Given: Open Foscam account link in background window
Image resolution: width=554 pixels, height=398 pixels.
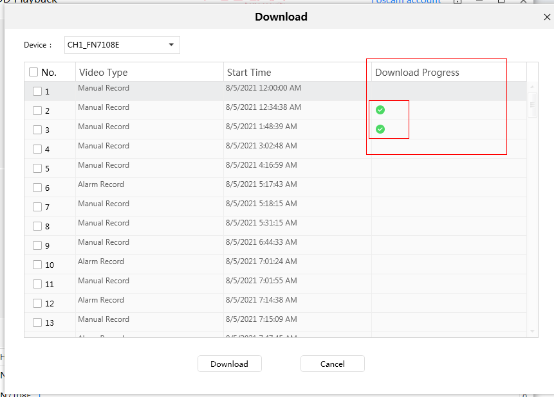Looking at the screenshot, I should coord(406,1).
